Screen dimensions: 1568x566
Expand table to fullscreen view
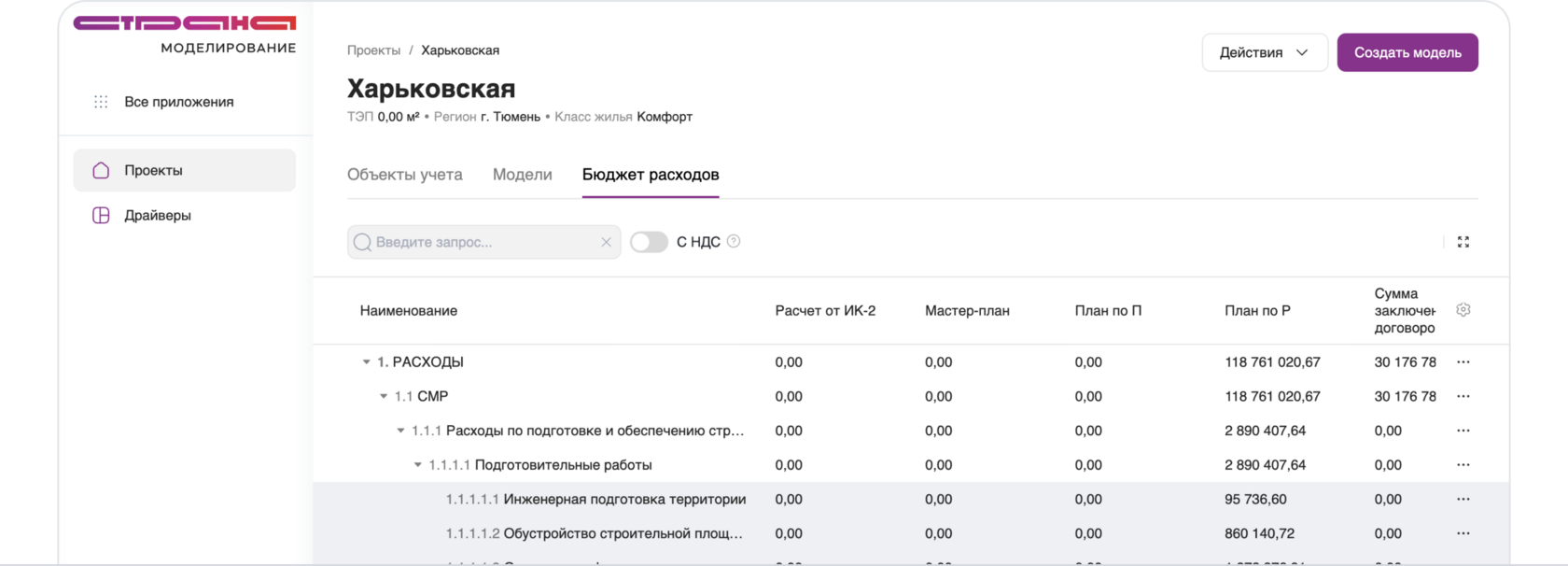coord(1463,242)
